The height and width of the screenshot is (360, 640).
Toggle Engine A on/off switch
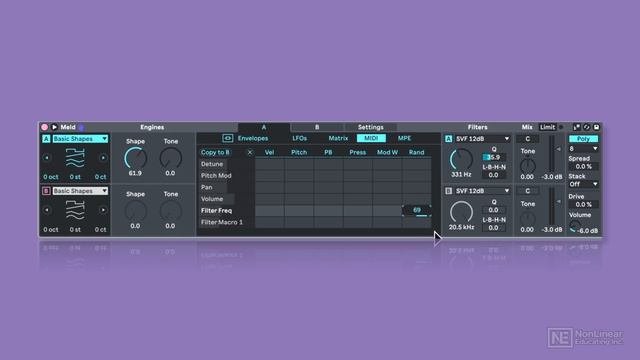pos(46,139)
